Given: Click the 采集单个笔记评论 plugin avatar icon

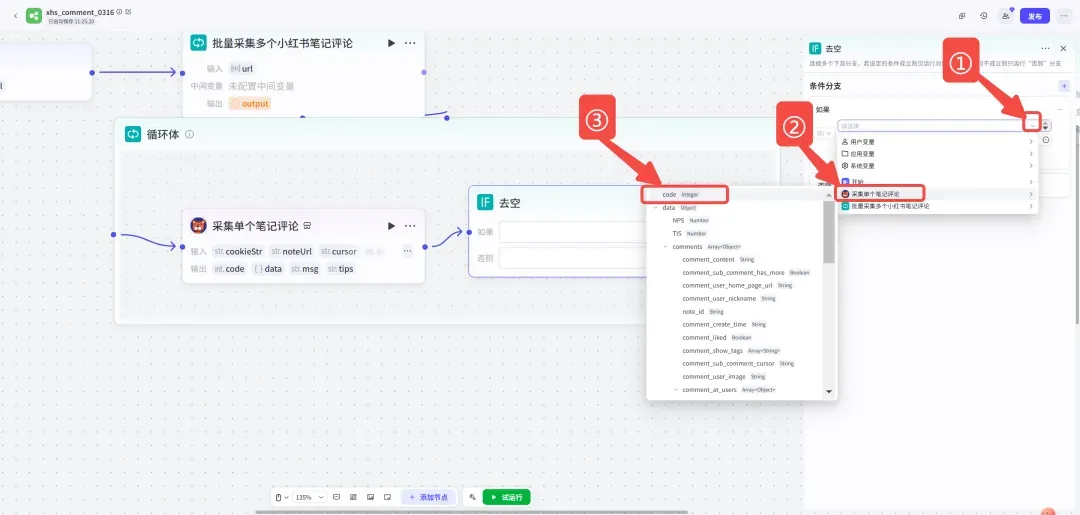Looking at the screenshot, I should click(198, 226).
